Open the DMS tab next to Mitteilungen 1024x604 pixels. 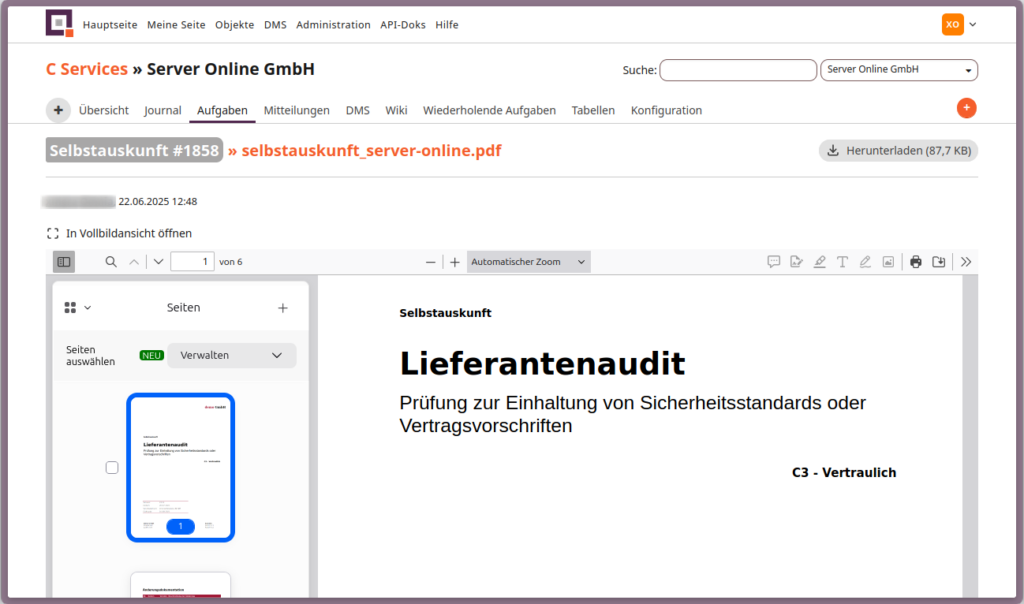pos(357,110)
